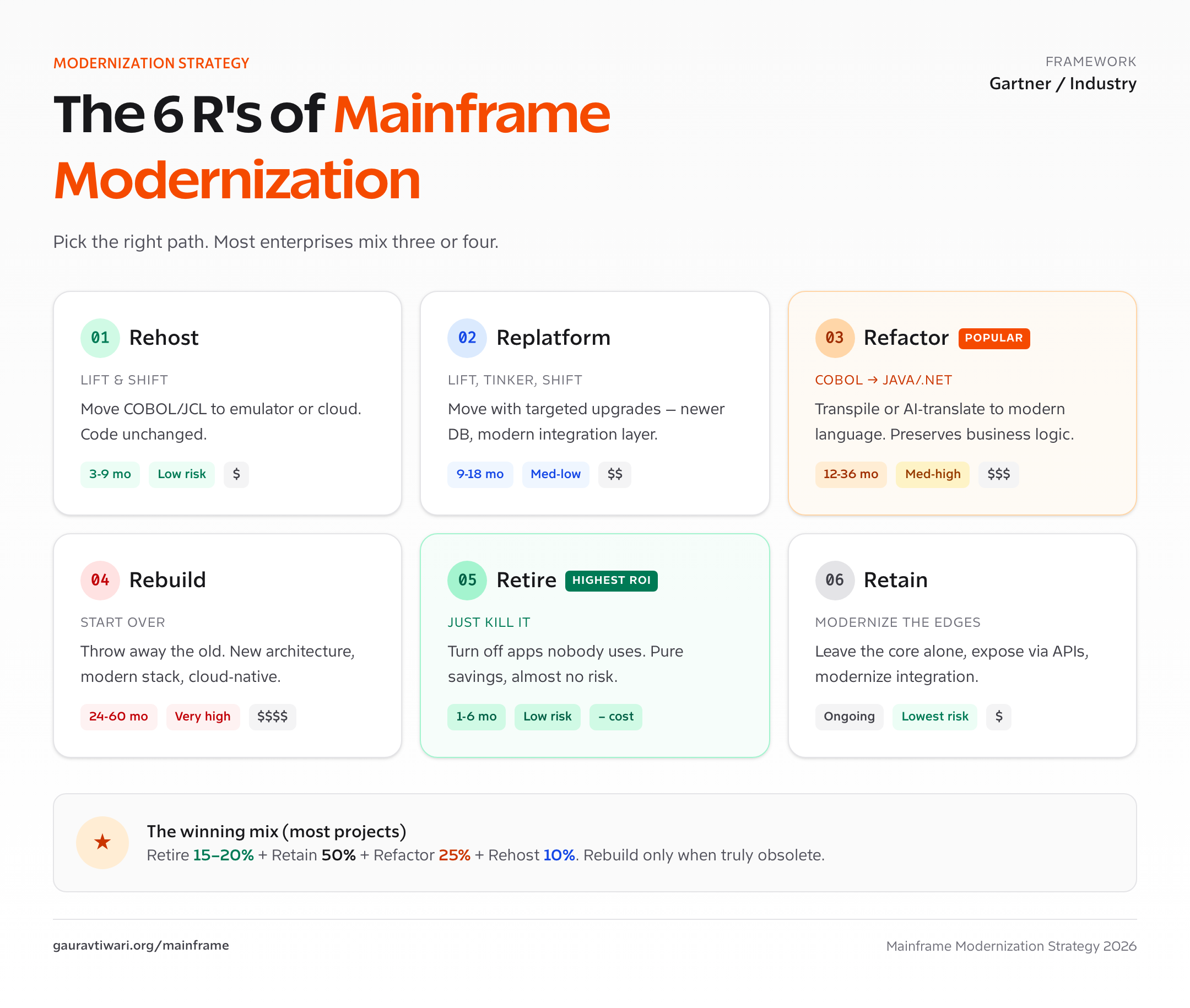This screenshot has width=1190, height=1008.
Task: Click 'The winning mix (most projects)' heading
Action: pyautogui.click(x=277, y=831)
